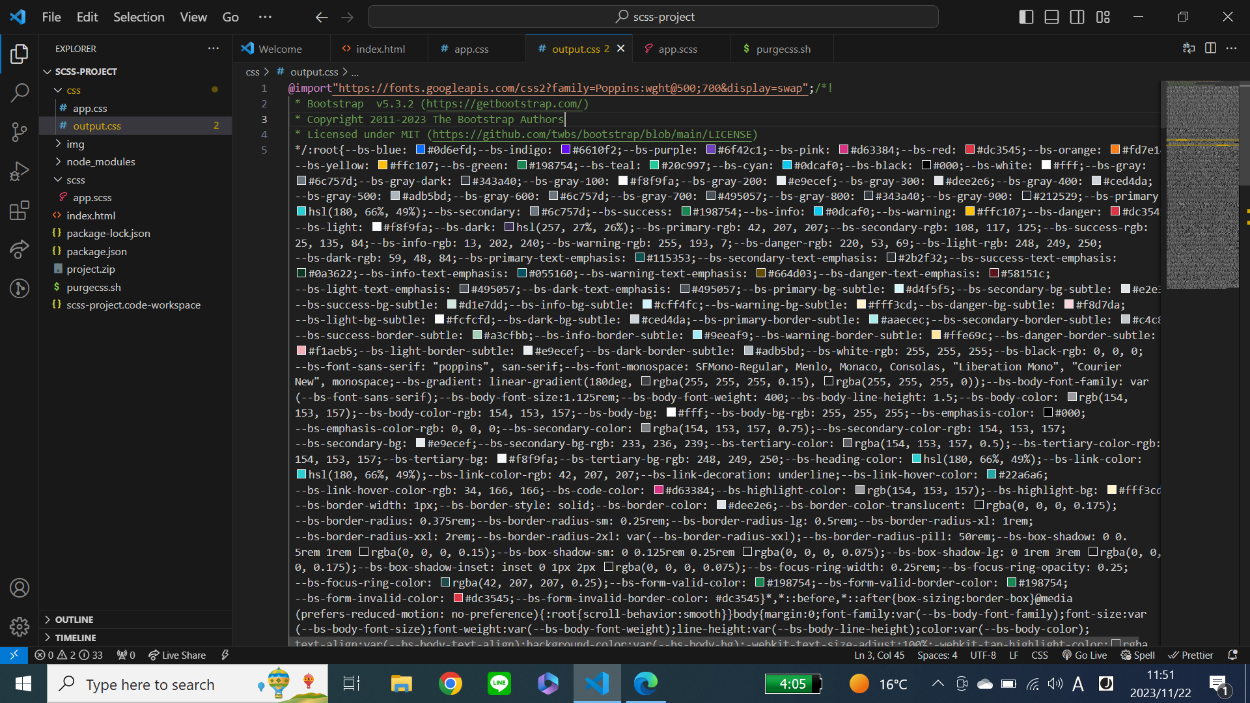
Task: Expand the OUTLINE section
Action: tap(74, 619)
